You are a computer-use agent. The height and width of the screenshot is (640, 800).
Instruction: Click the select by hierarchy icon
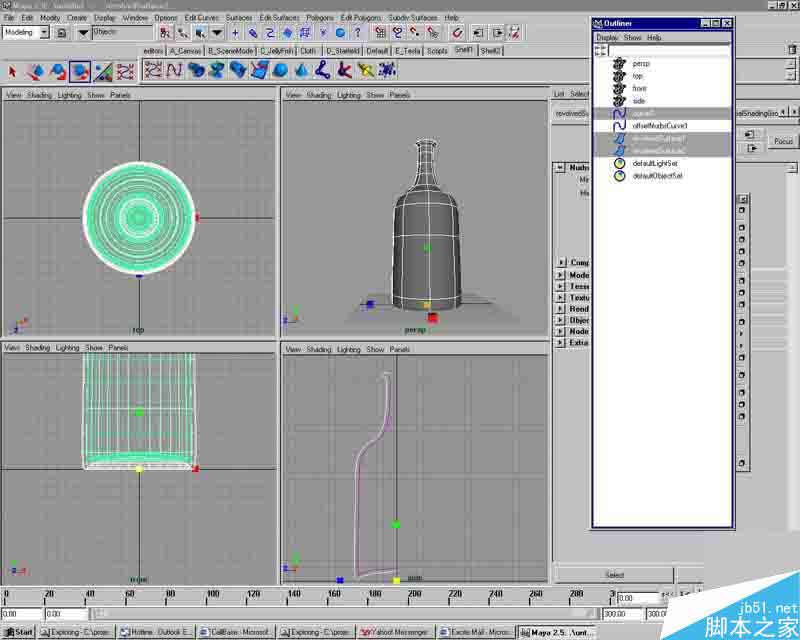click(165, 33)
